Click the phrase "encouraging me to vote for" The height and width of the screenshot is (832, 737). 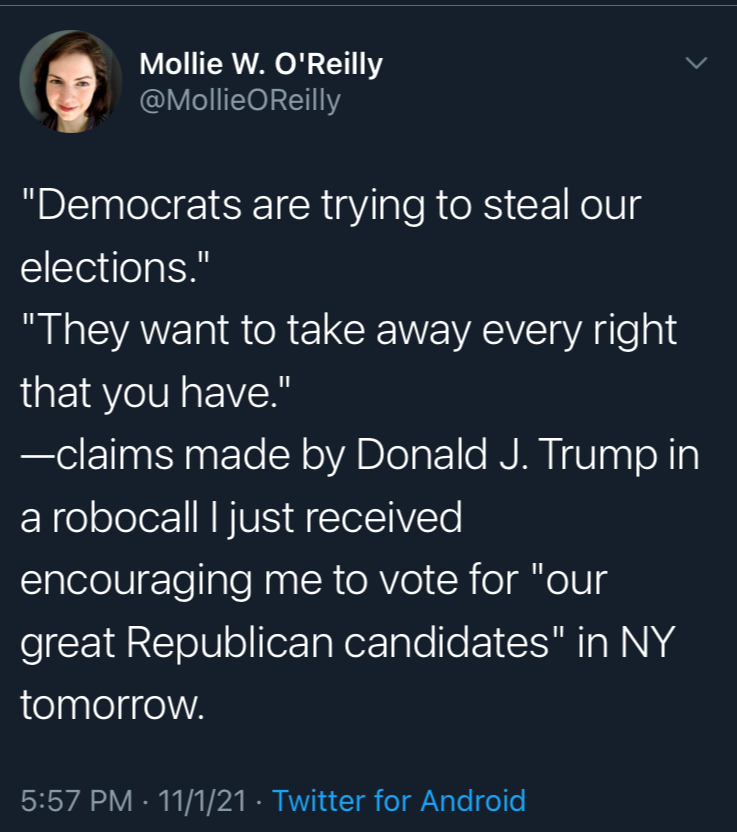click(x=270, y=581)
